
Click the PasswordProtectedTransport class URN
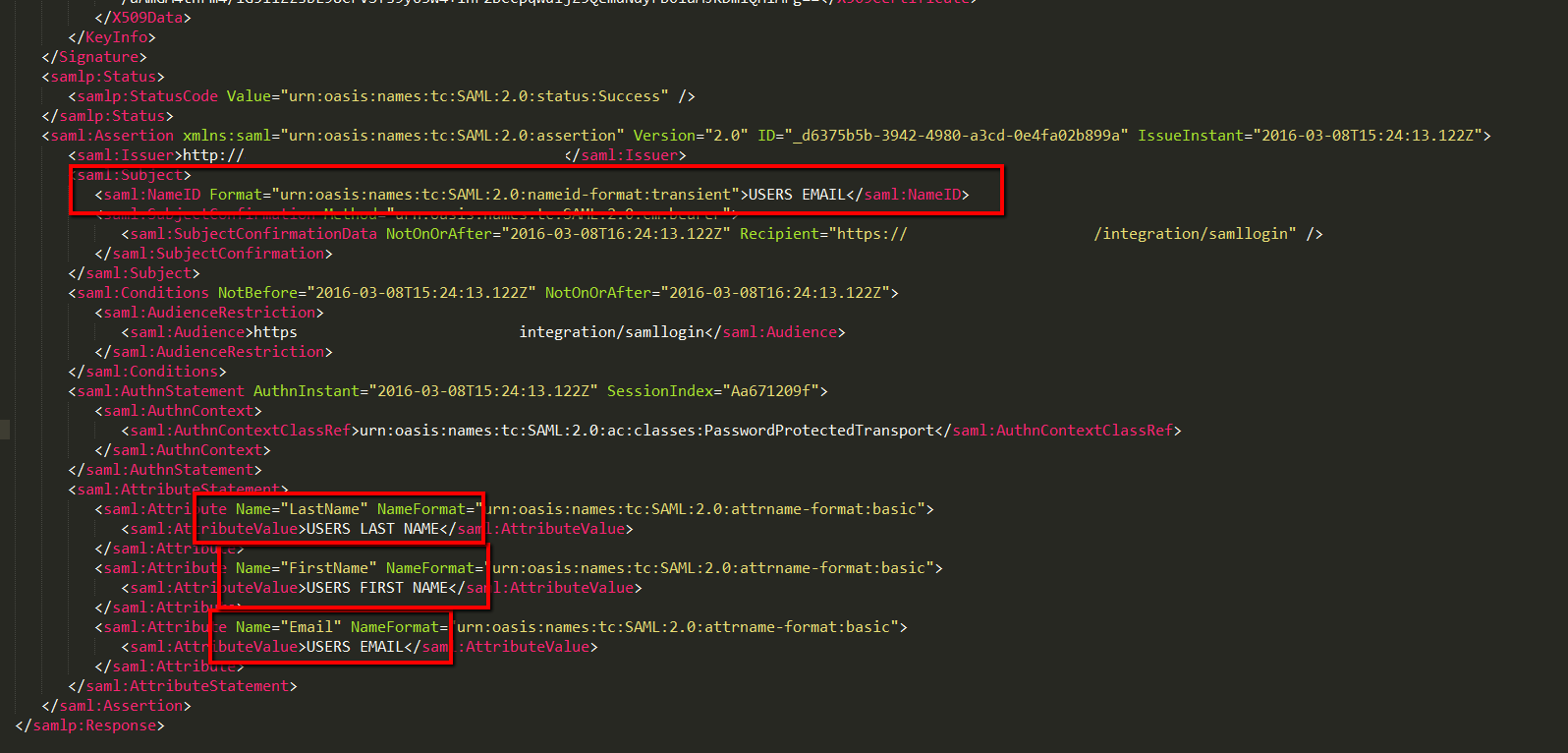click(x=647, y=431)
